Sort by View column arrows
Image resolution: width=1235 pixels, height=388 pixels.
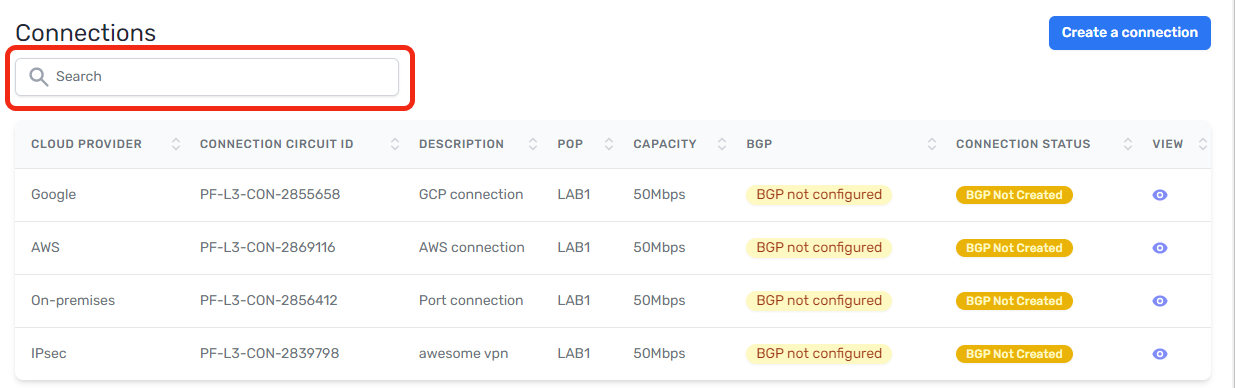click(x=1202, y=144)
